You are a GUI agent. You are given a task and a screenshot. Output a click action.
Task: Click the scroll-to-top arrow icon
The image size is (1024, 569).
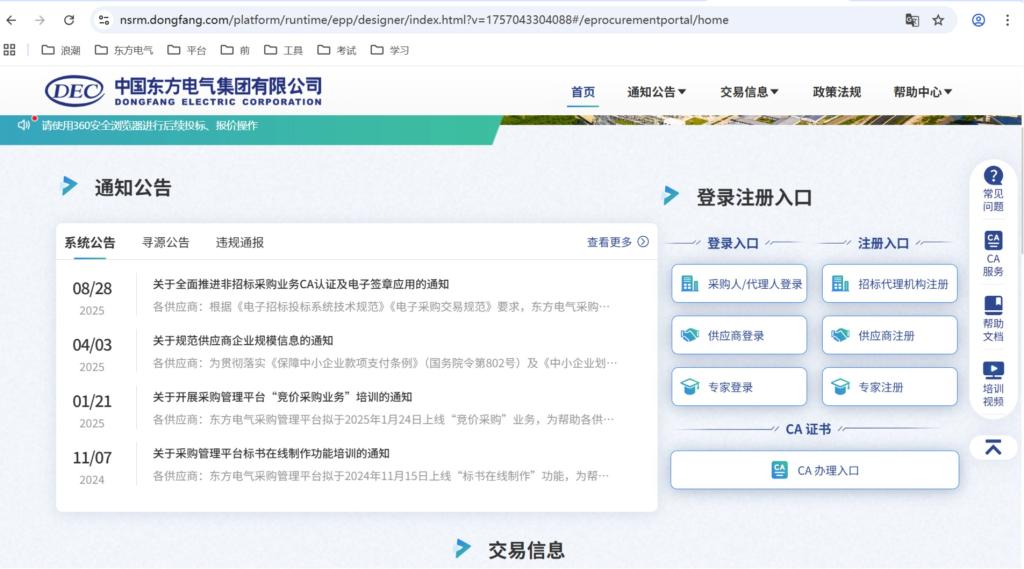point(993,447)
